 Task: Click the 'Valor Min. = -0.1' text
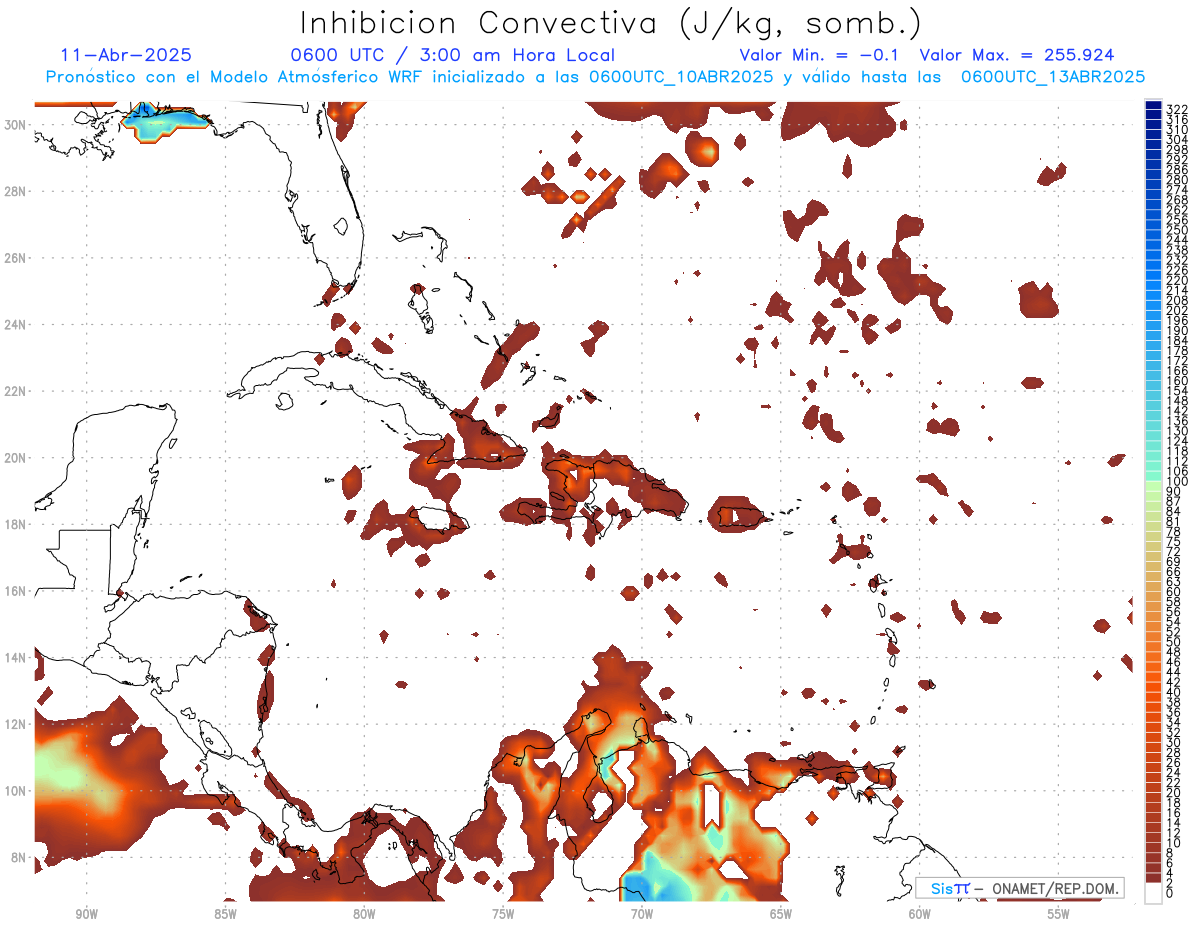click(x=820, y=56)
